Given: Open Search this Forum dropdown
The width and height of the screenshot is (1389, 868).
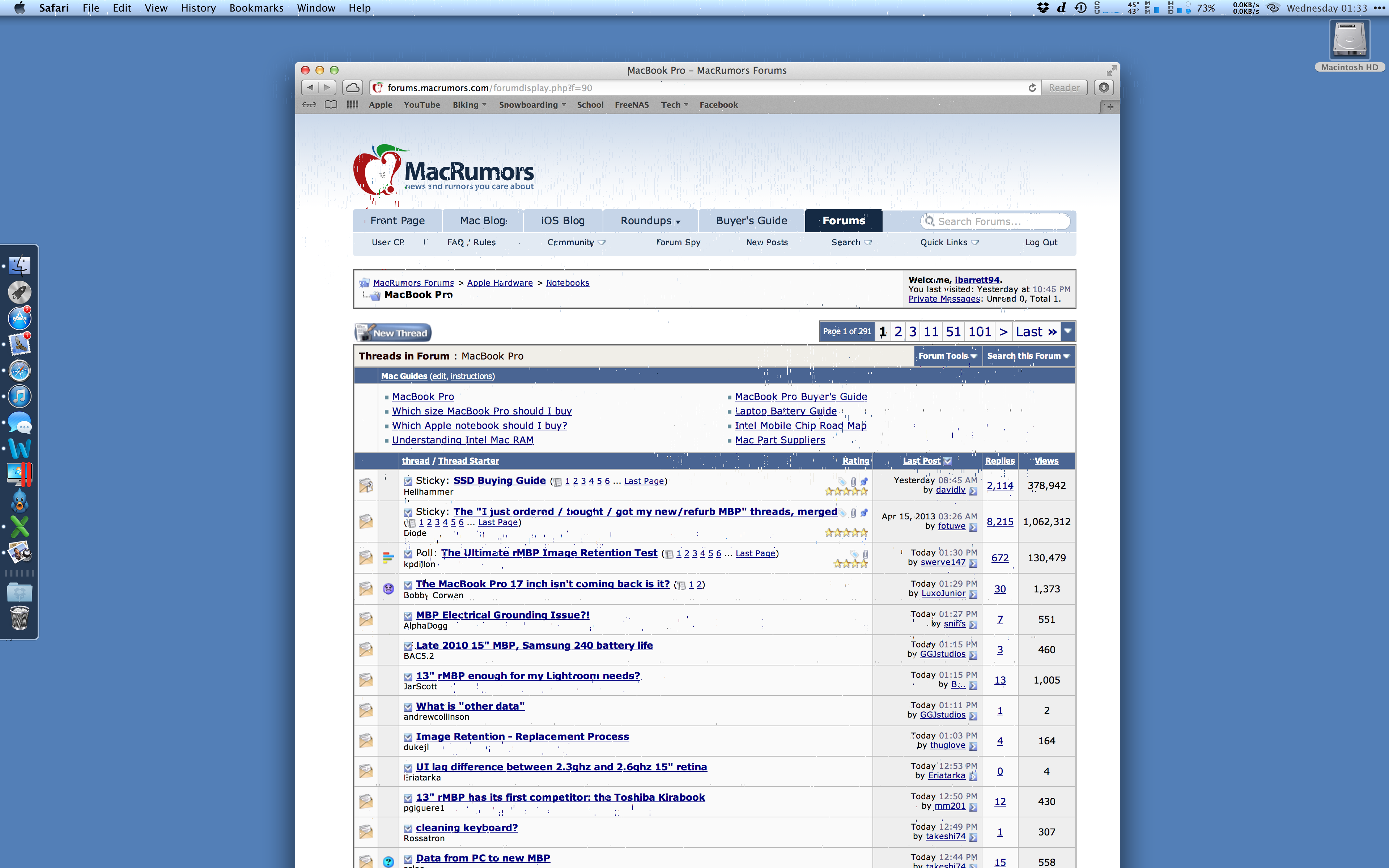Looking at the screenshot, I should pyautogui.click(x=1028, y=356).
